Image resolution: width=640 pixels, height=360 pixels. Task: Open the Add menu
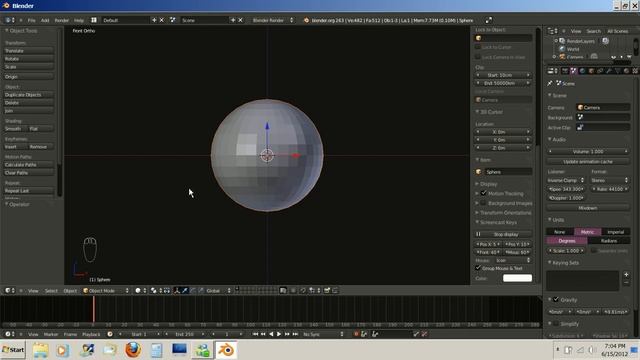click(45, 20)
